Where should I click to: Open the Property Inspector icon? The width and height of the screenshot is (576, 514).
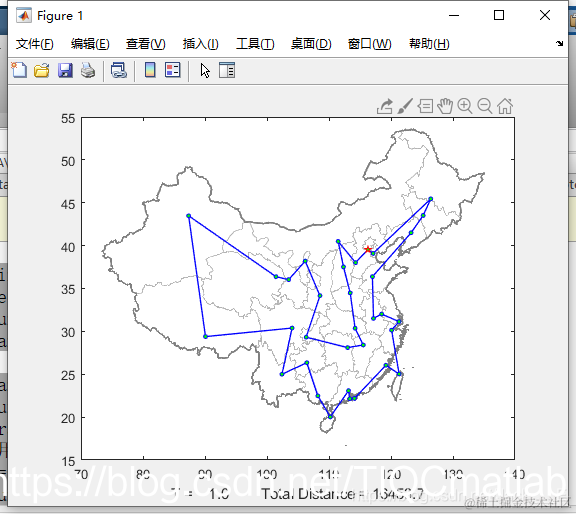pos(227,70)
